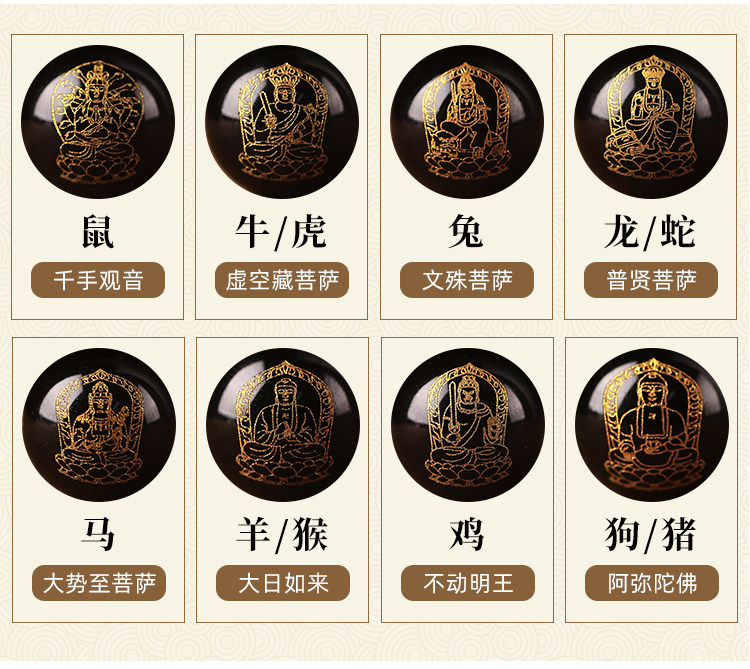Select the 大日如来 label button

pos(283,583)
